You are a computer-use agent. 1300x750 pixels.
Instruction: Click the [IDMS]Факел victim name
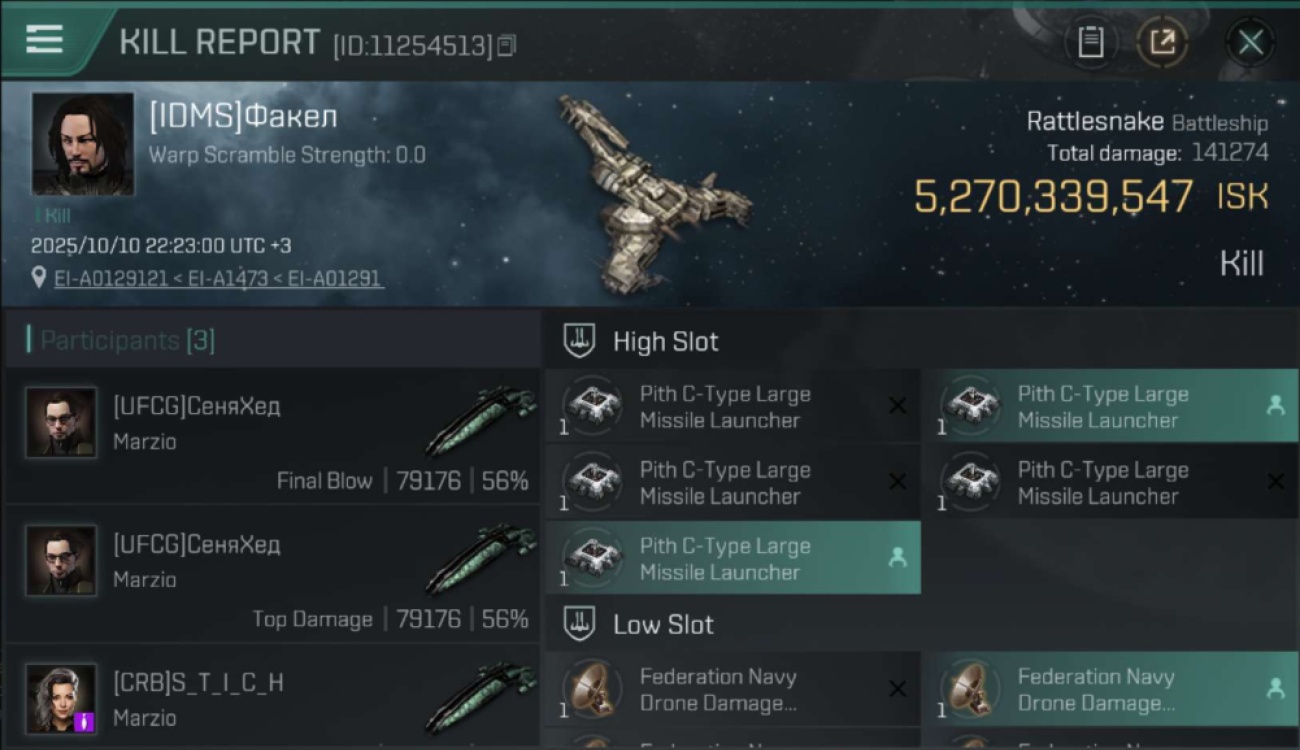pos(243,116)
